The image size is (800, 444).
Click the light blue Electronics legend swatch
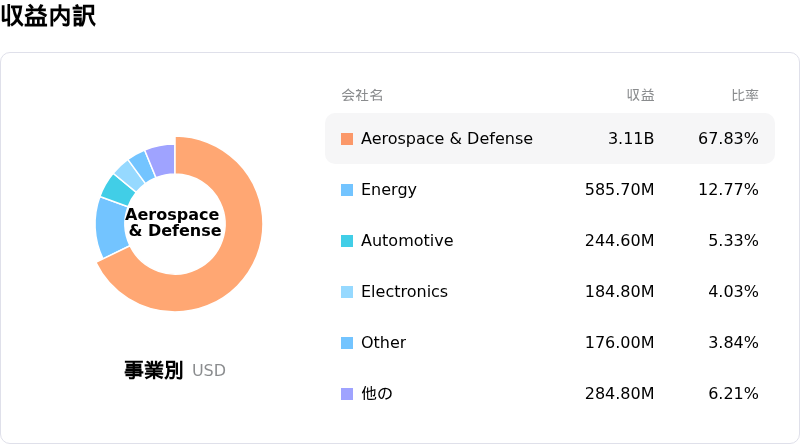point(347,292)
